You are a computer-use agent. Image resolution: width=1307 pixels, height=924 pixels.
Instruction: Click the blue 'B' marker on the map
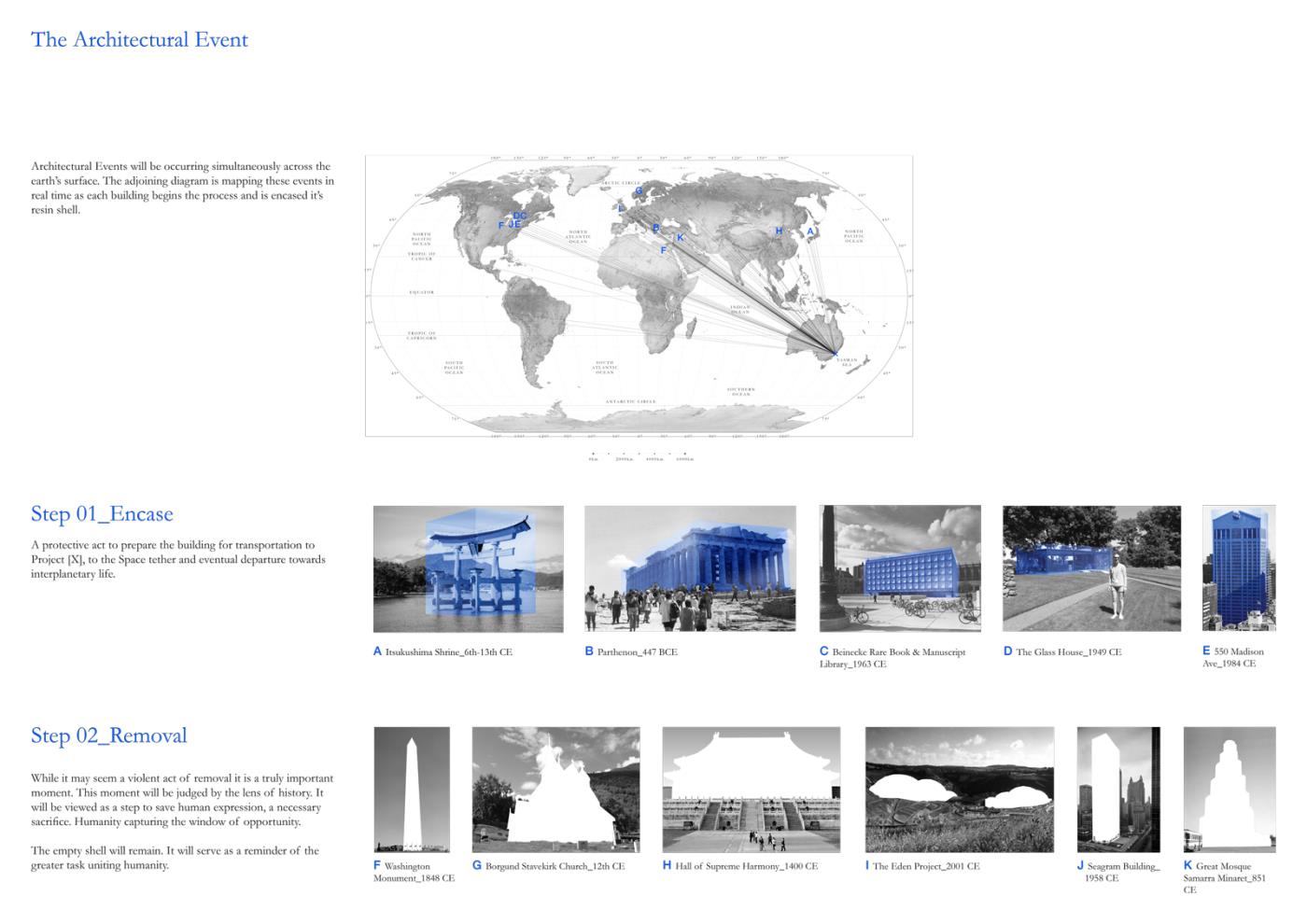pos(656,228)
